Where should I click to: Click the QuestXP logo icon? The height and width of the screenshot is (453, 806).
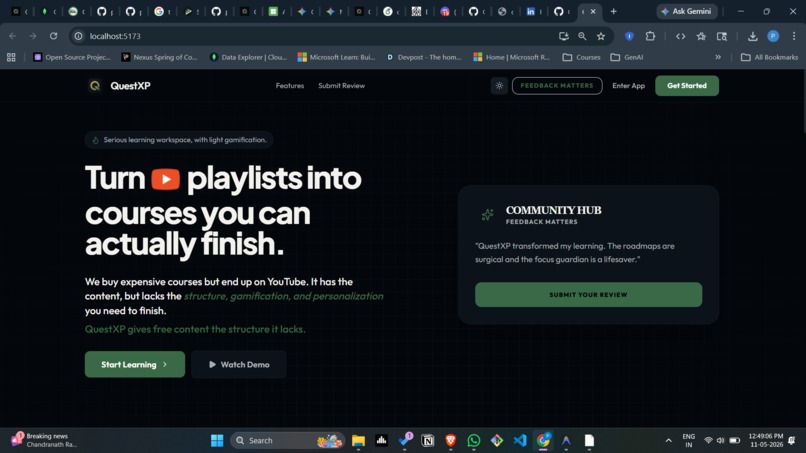pos(95,86)
